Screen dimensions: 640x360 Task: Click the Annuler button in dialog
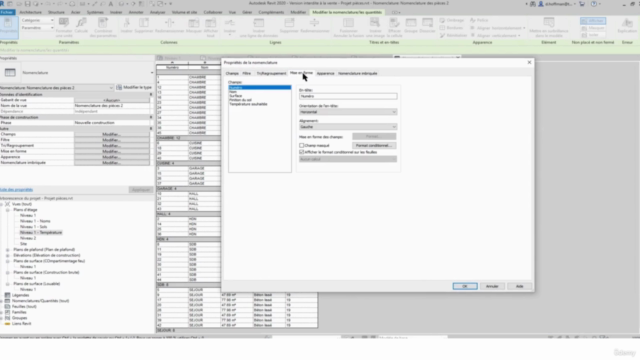coord(492,287)
